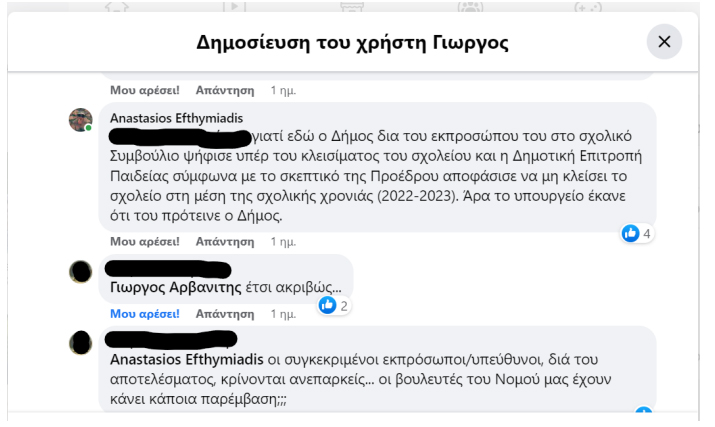The height and width of the screenshot is (427, 715).
Task: Click the redacted author name above 'έτσι ακριβώς'
Action: pyautogui.click(x=169, y=270)
